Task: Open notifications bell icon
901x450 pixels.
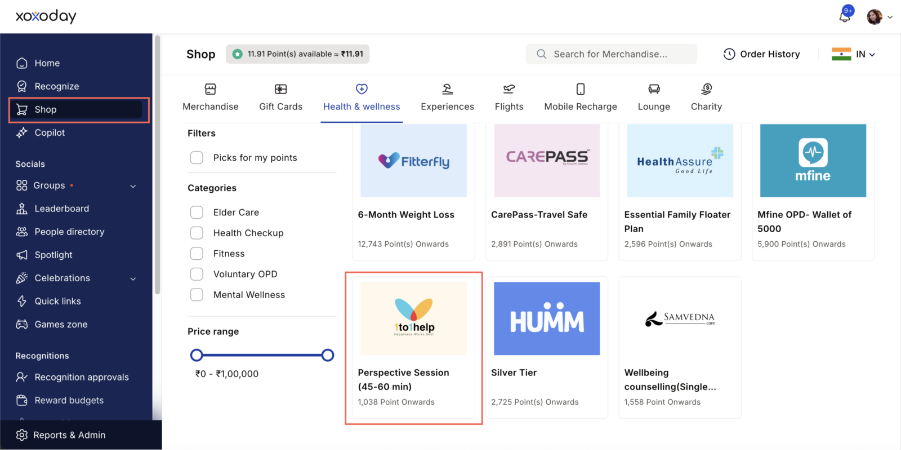Action: pos(844,16)
